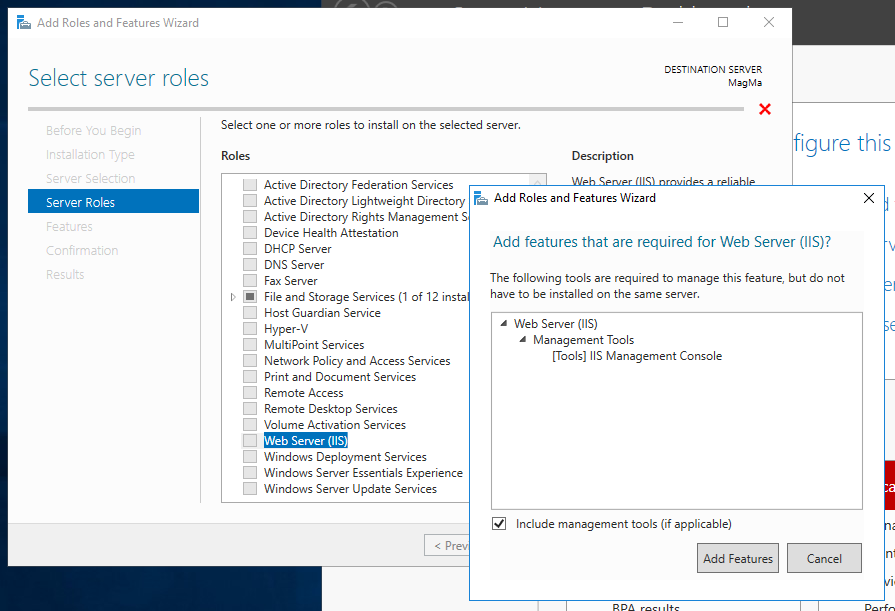This screenshot has height=611, width=895.
Task: Click the roles list scrollbar up arrow
Action: coord(537,181)
